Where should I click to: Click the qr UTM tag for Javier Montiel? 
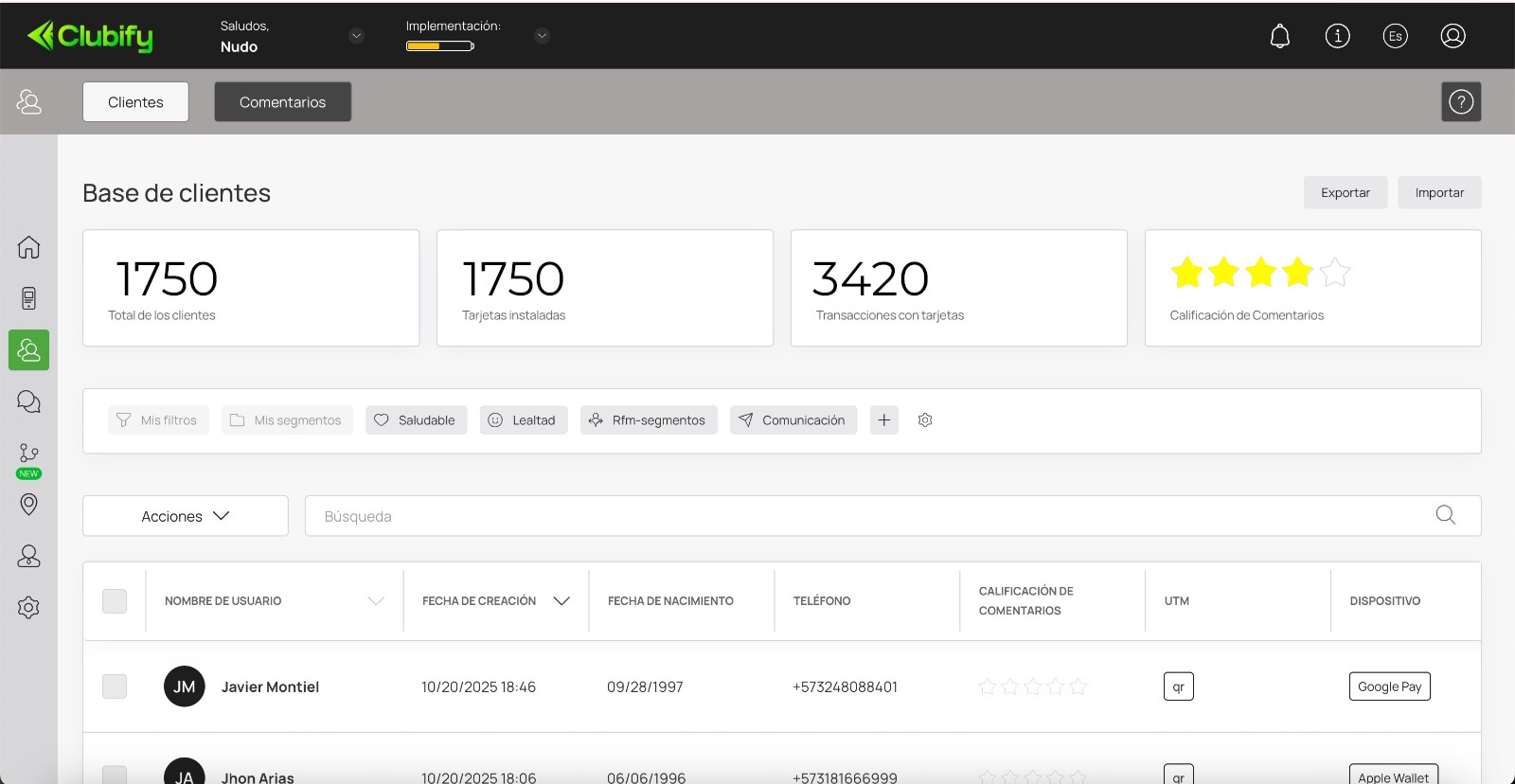(x=1179, y=686)
